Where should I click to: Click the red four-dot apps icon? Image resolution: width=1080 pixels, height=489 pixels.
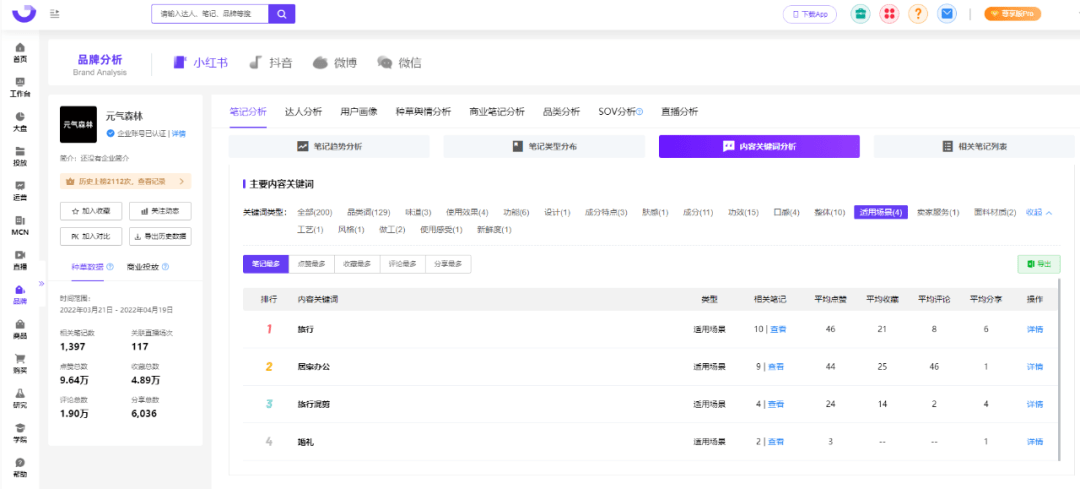coord(889,14)
